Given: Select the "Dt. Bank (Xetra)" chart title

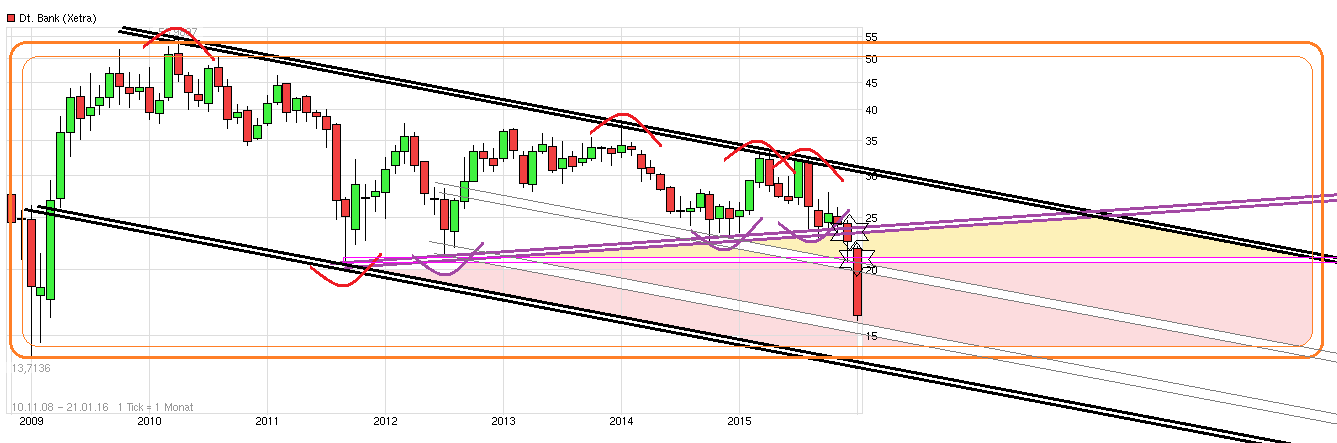Looking at the screenshot, I should (x=58, y=20).
